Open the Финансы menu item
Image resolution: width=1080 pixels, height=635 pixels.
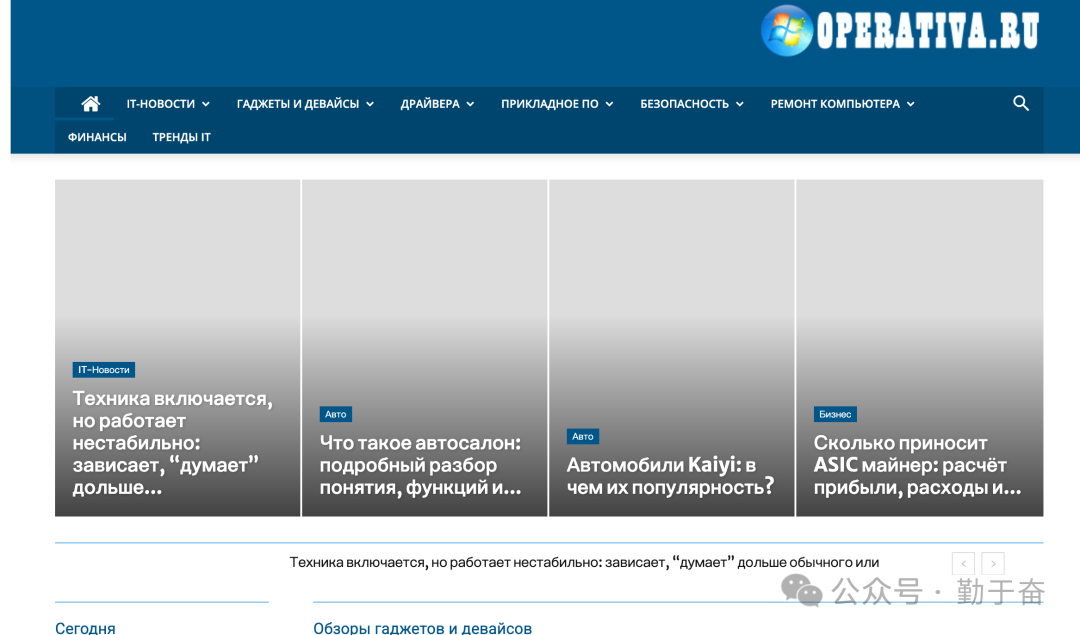coord(97,137)
